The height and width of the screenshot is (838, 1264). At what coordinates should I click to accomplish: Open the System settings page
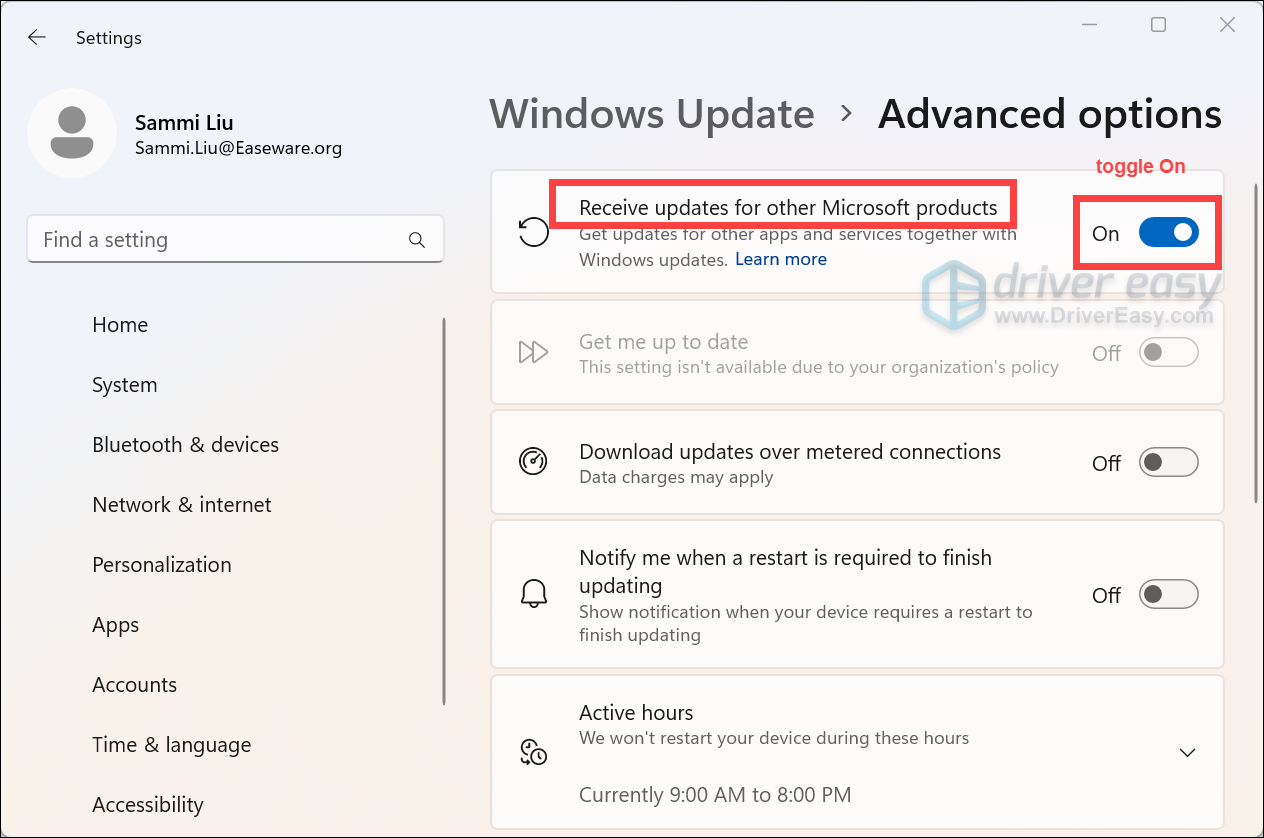125,385
